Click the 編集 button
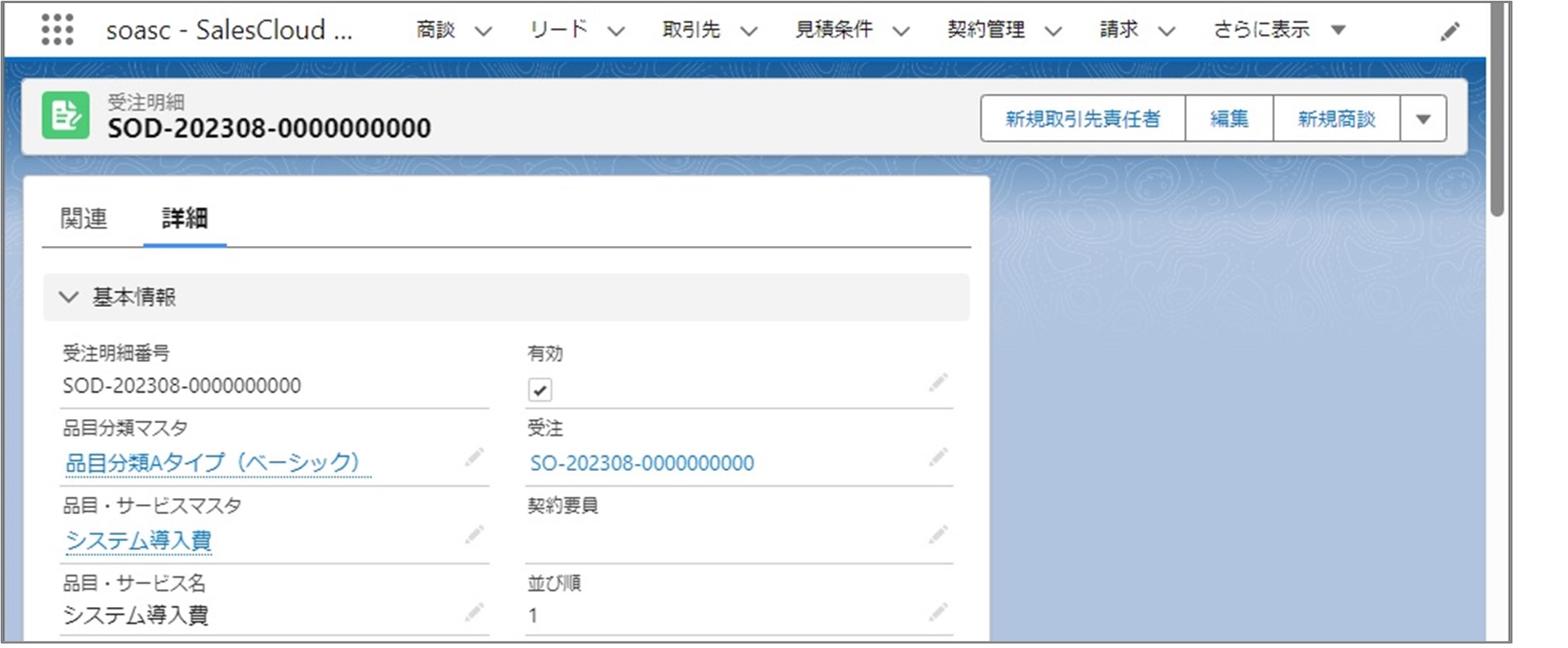 coord(1229,119)
